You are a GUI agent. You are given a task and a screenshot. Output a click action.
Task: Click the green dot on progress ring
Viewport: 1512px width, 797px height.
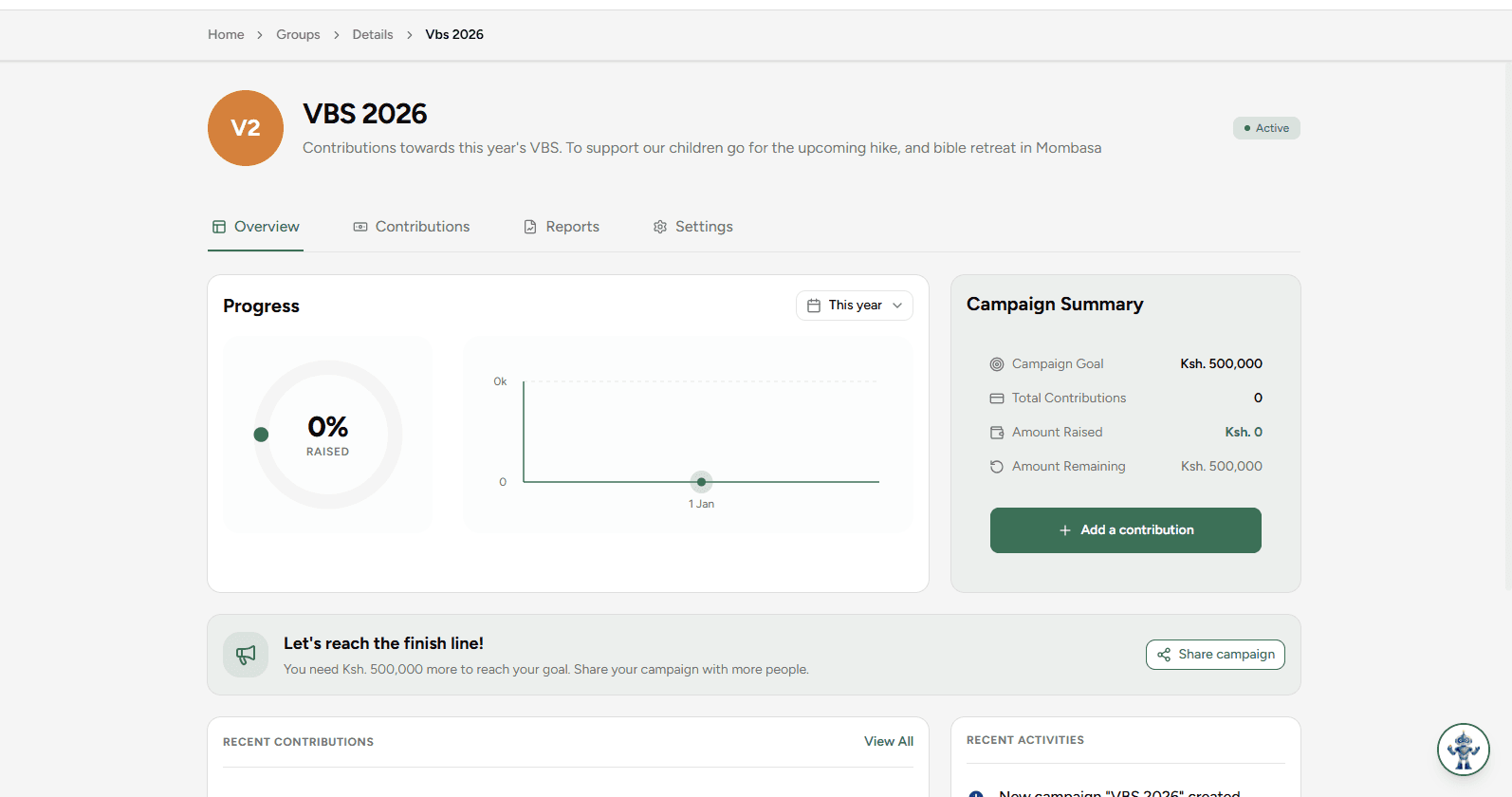[x=261, y=435]
